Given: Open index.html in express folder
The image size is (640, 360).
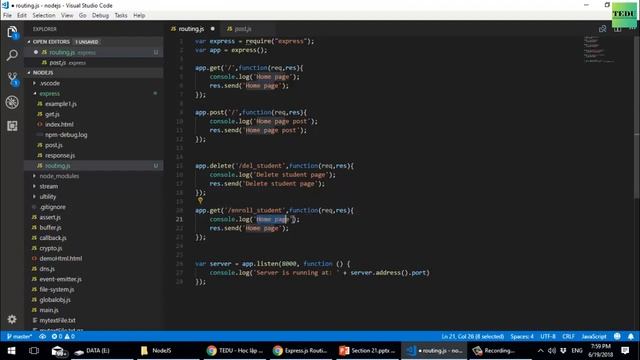Looking at the screenshot, I should pos(59,124).
